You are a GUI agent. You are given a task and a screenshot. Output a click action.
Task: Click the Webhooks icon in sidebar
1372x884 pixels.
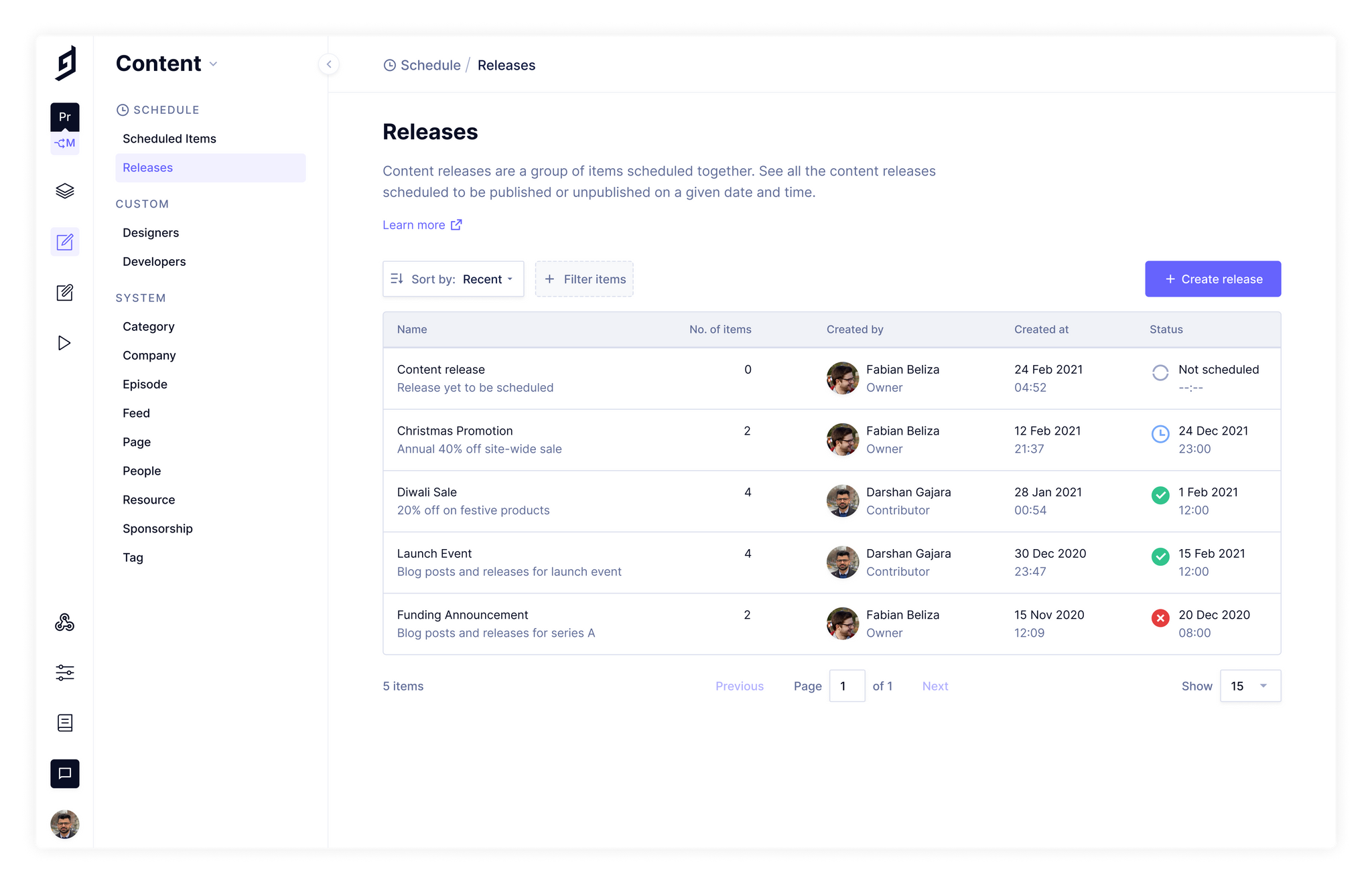point(64,622)
